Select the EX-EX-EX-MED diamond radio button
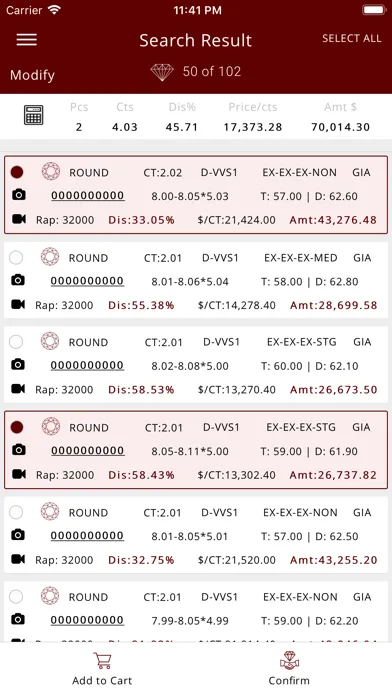 coord(16,257)
